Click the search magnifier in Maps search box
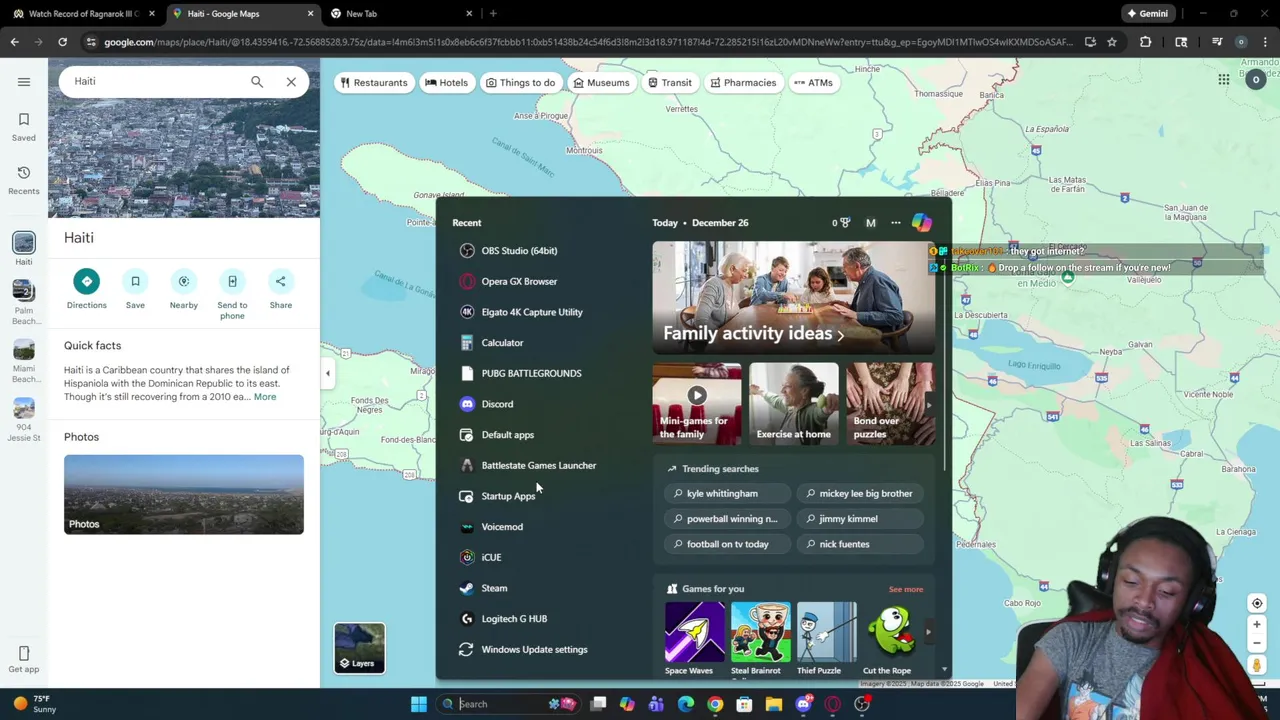1280x720 pixels. point(257,82)
